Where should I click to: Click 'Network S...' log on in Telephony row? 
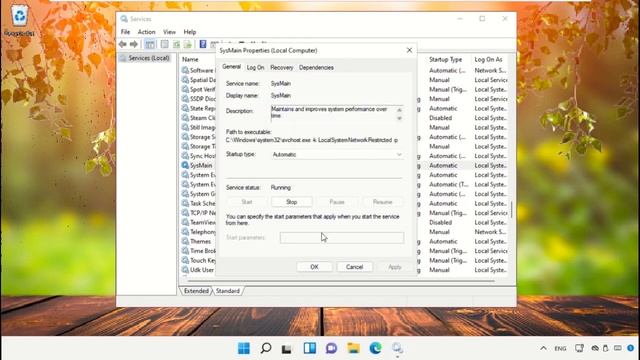[x=490, y=232]
